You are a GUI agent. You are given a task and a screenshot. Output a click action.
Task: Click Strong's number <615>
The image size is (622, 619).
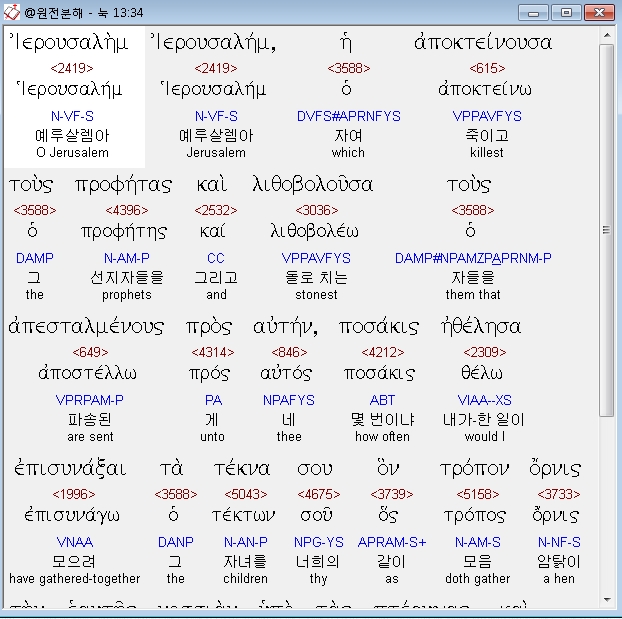coord(487,68)
